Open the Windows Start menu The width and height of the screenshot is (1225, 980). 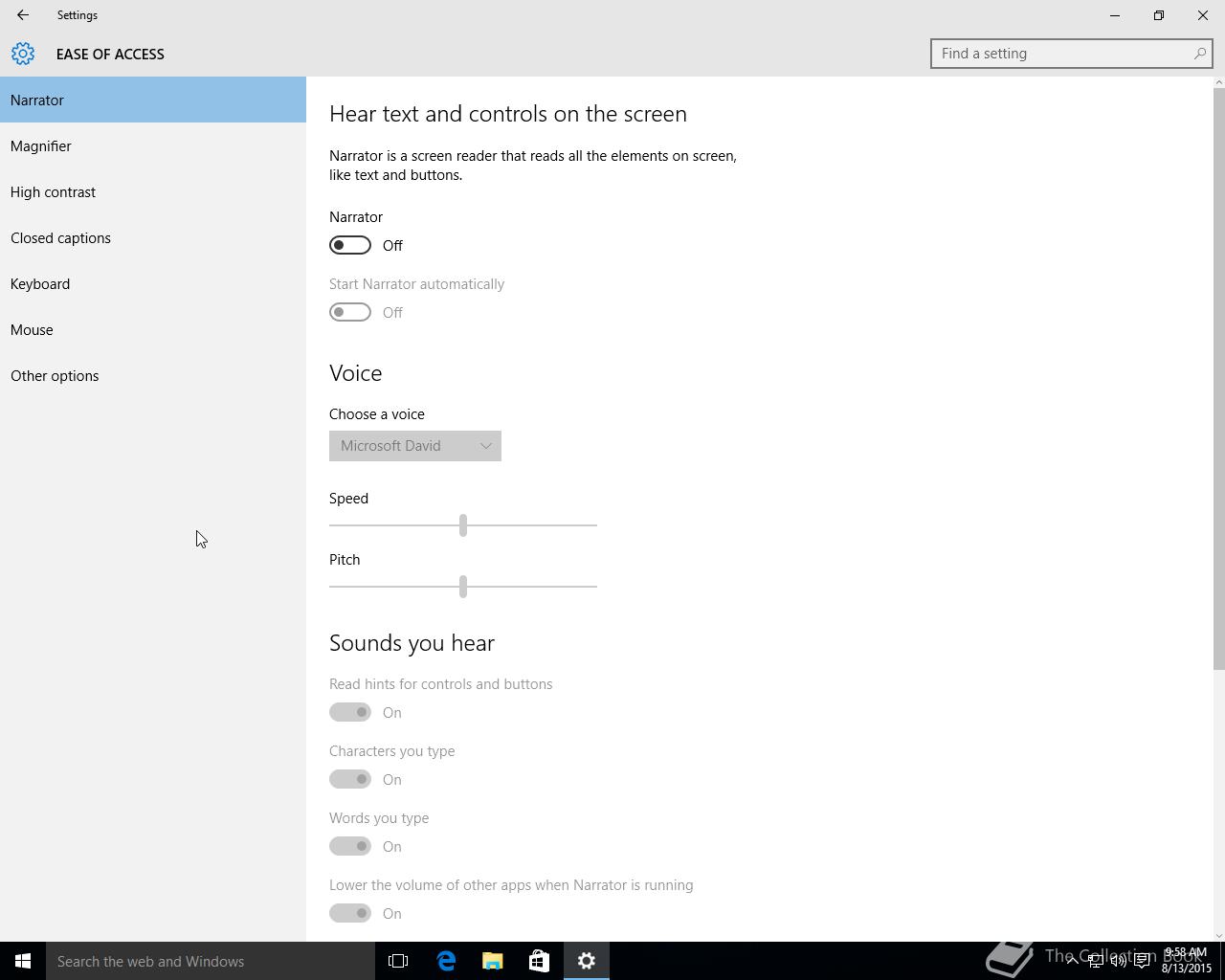(23, 961)
